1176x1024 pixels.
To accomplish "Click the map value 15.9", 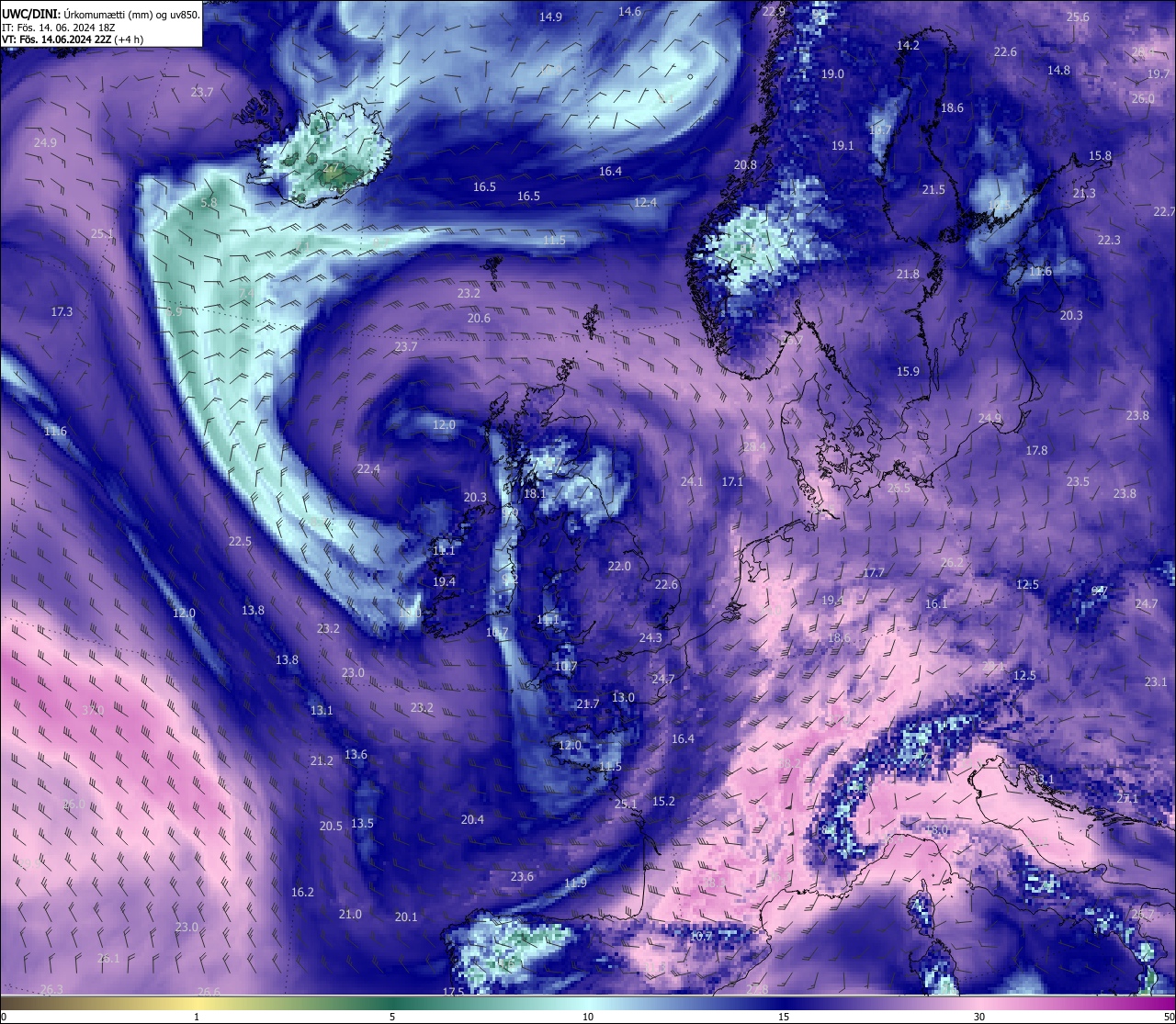I will click(x=908, y=371).
